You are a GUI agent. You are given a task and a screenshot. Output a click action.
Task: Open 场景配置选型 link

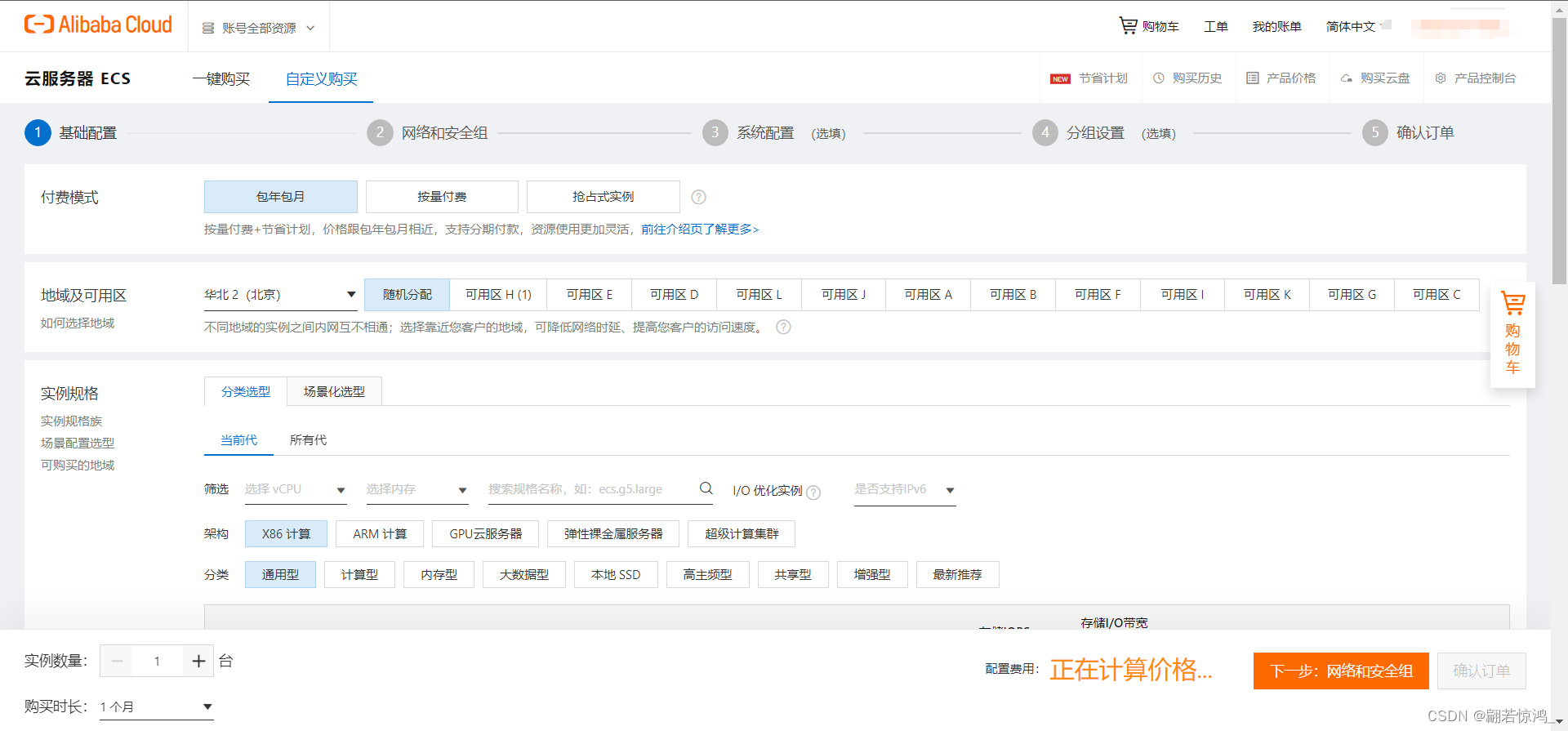tap(78, 444)
